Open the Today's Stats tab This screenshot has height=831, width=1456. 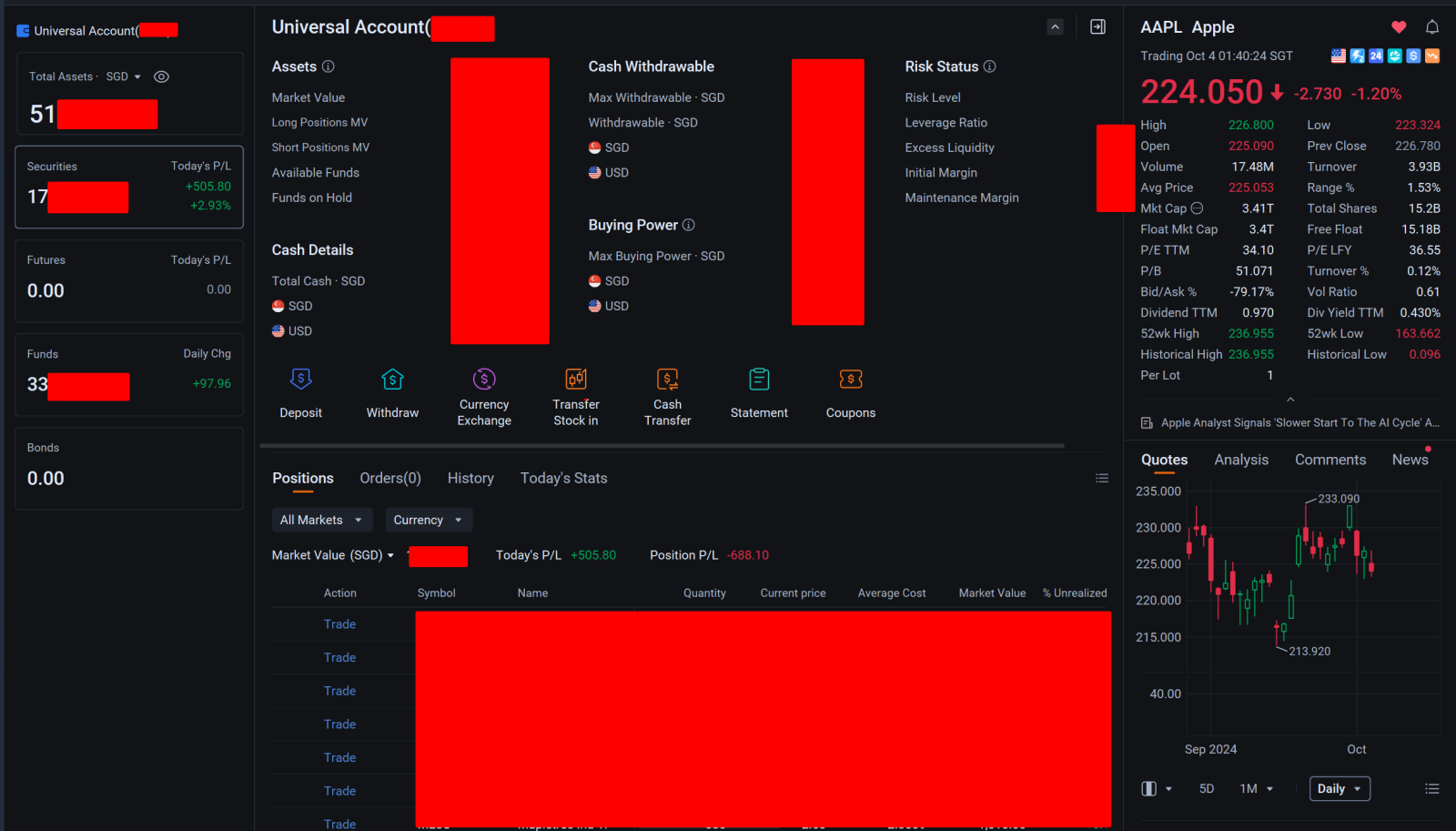pyautogui.click(x=564, y=479)
